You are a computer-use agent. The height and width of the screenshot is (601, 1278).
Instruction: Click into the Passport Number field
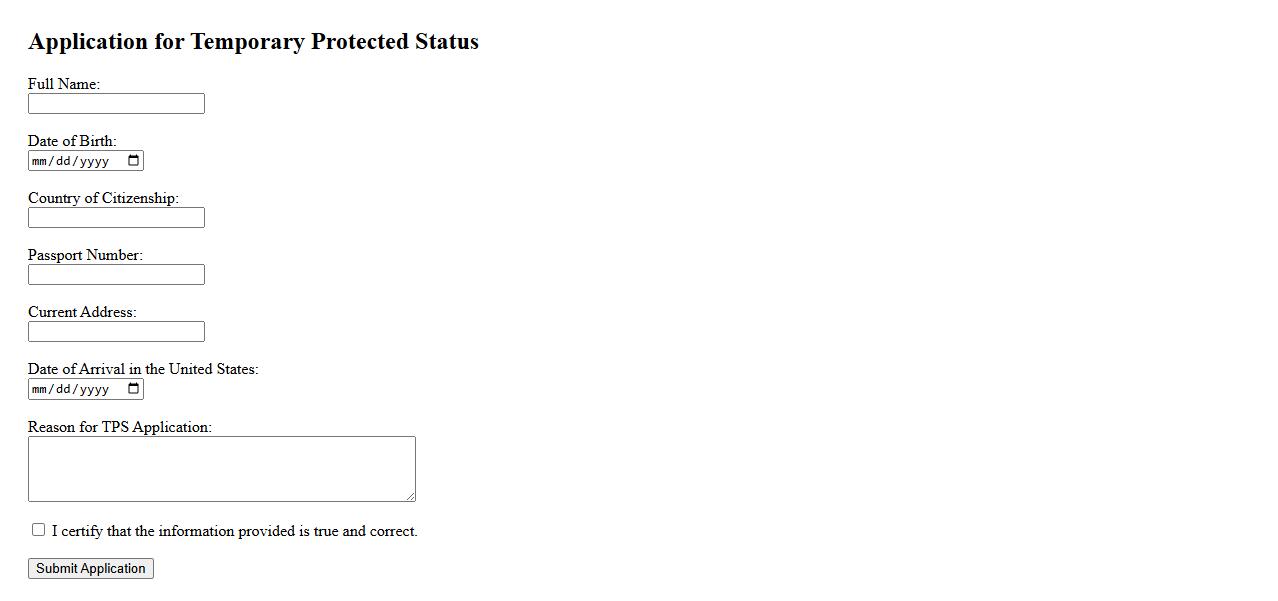116,275
